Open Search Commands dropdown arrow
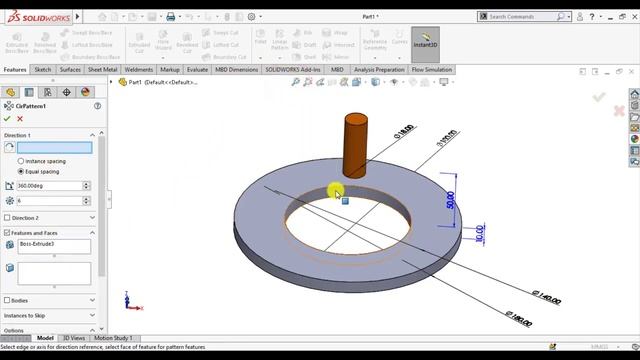This screenshot has width=640, height=360. pos(569,17)
